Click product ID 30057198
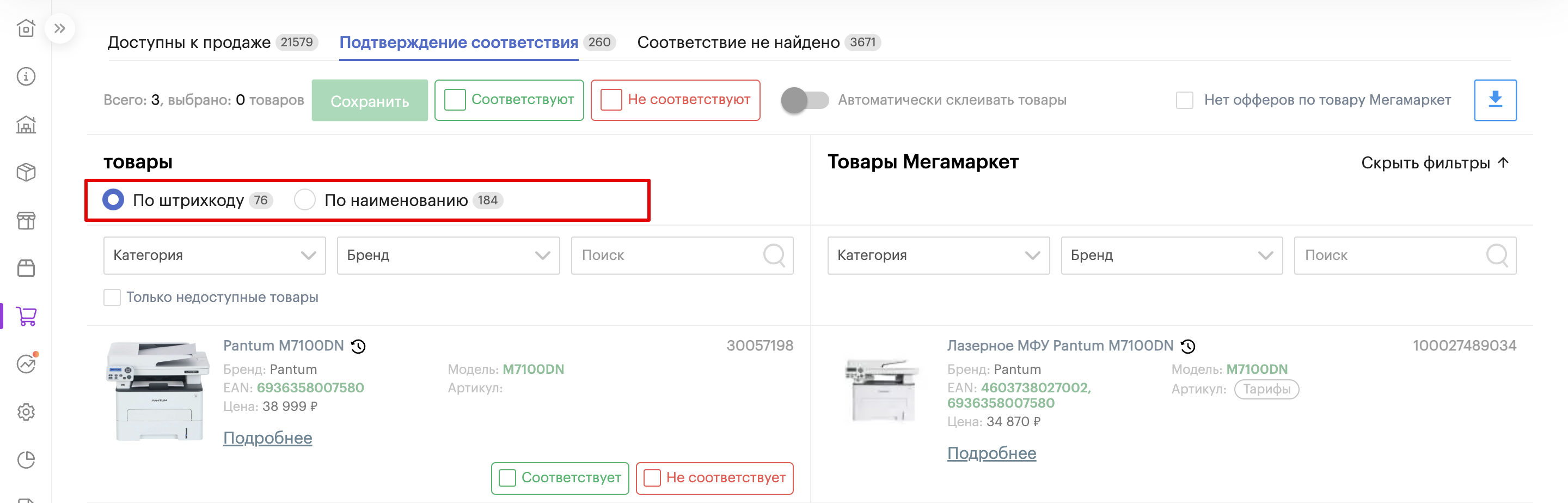The width and height of the screenshot is (1568, 503). pyautogui.click(x=759, y=346)
